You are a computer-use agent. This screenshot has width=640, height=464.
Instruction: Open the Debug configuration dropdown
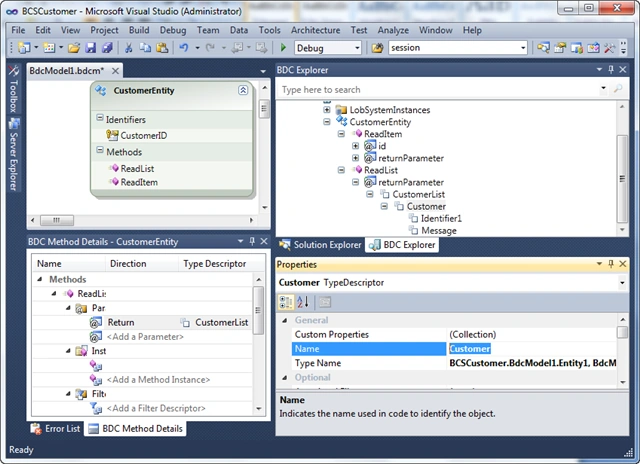coord(357,48)
